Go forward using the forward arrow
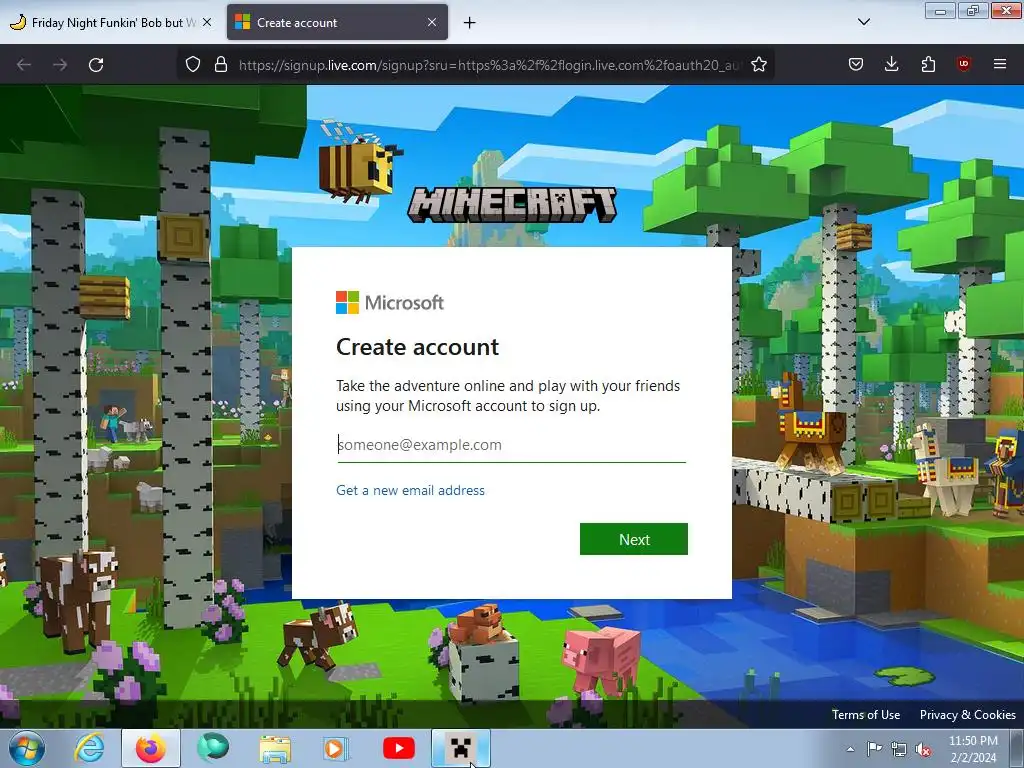1024x768 pixels. coord(60,65)
